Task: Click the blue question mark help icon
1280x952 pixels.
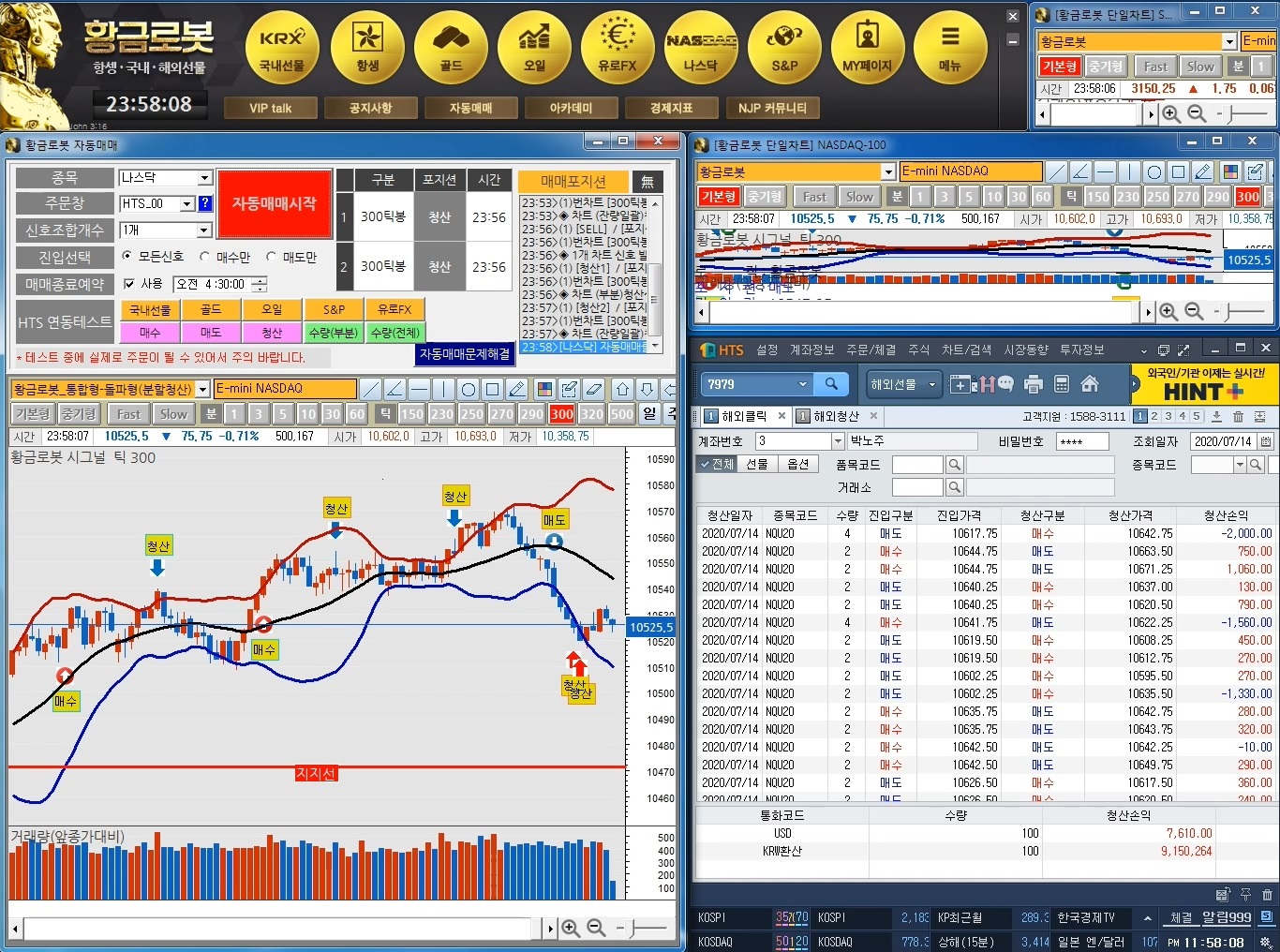Action: click(x=205, y=203)
